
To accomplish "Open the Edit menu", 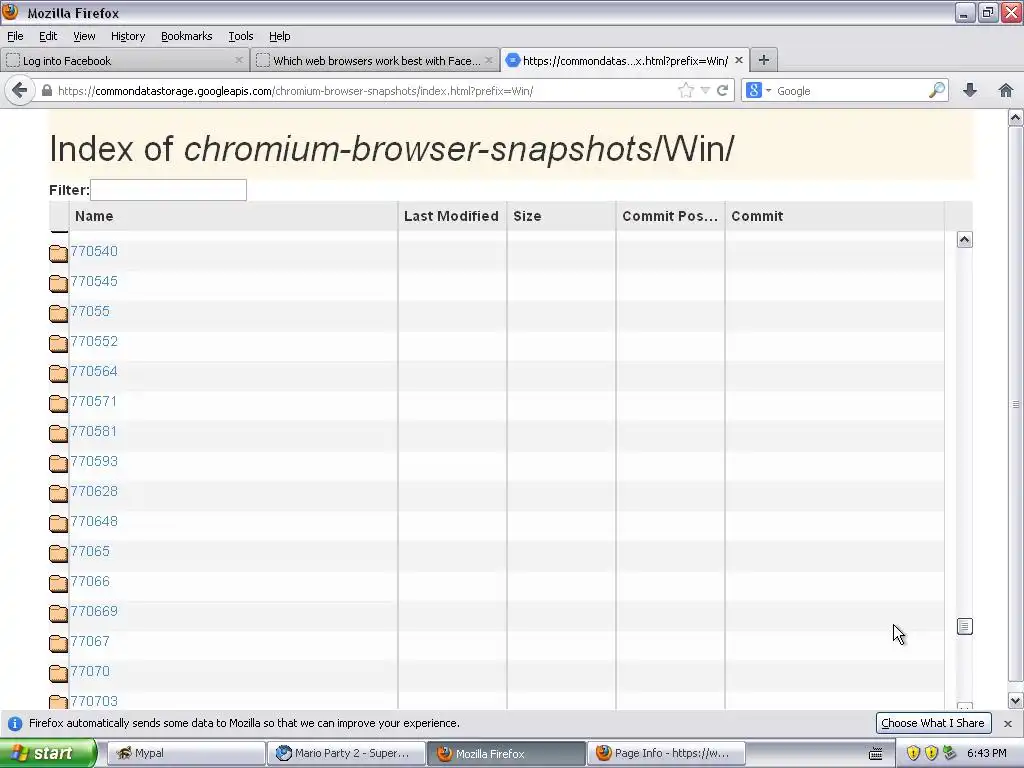I will click(x=48, y=36).
